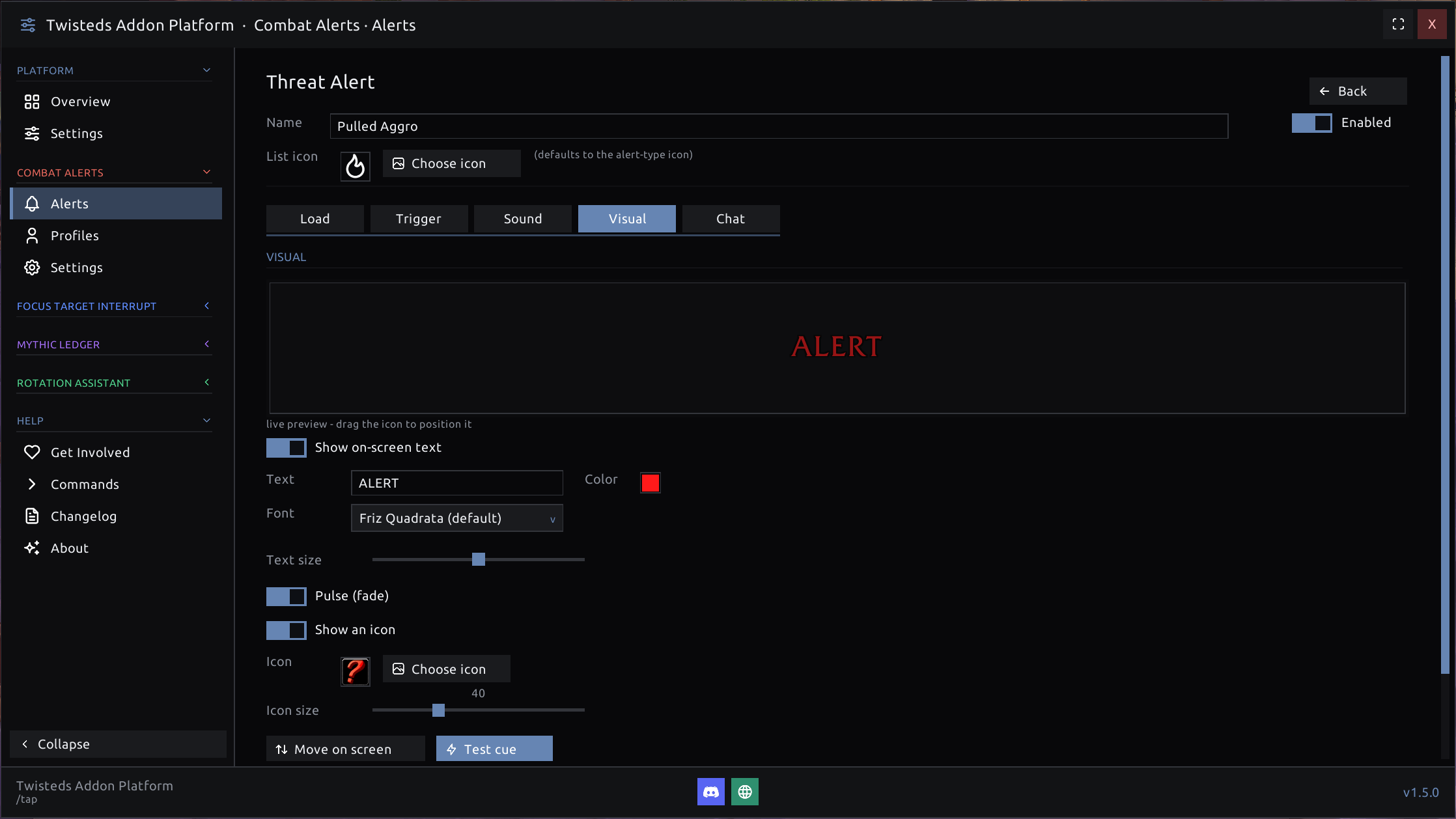Click Choose icon beside the Icon preview
This screenshot has width=1456, height=819.
tap(446, 669)
